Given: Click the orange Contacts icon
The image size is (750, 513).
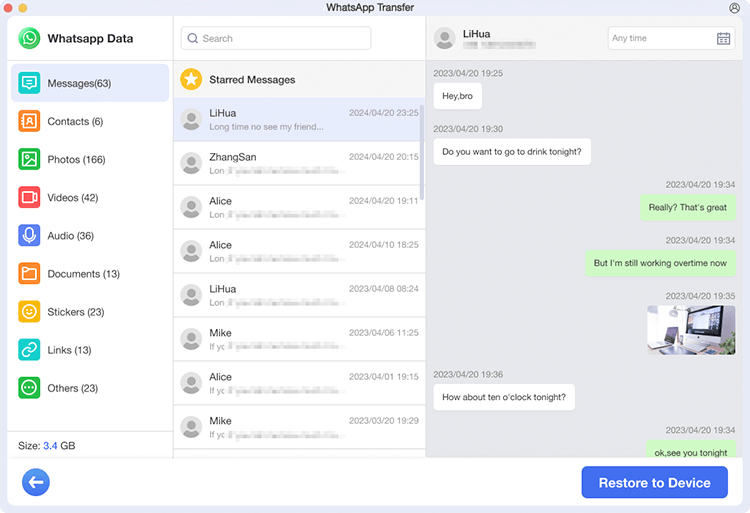Looking at the screenshot, I should [x=29, y=121].
